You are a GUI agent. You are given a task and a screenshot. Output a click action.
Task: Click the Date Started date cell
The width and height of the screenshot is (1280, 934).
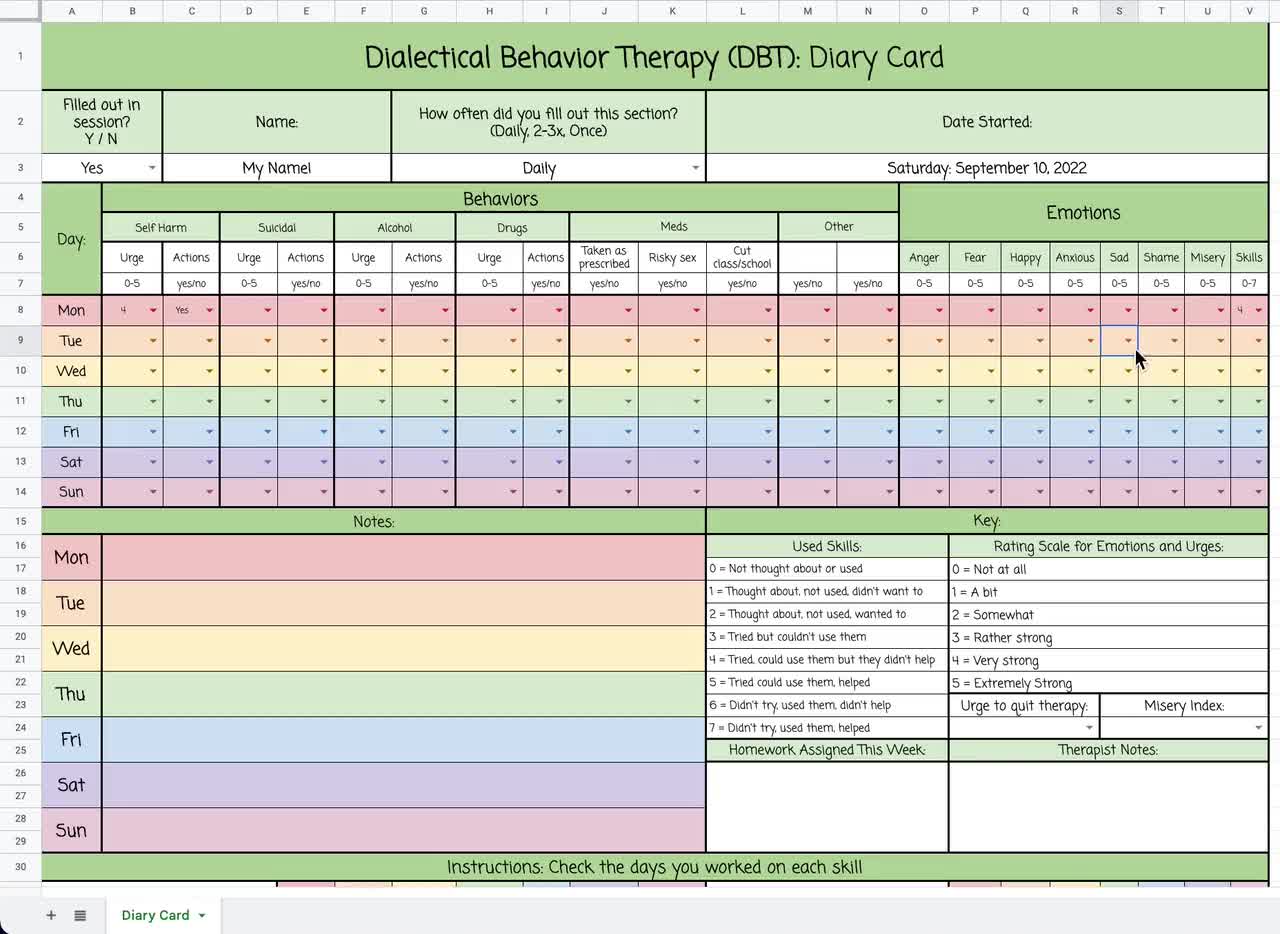[987, 167]
